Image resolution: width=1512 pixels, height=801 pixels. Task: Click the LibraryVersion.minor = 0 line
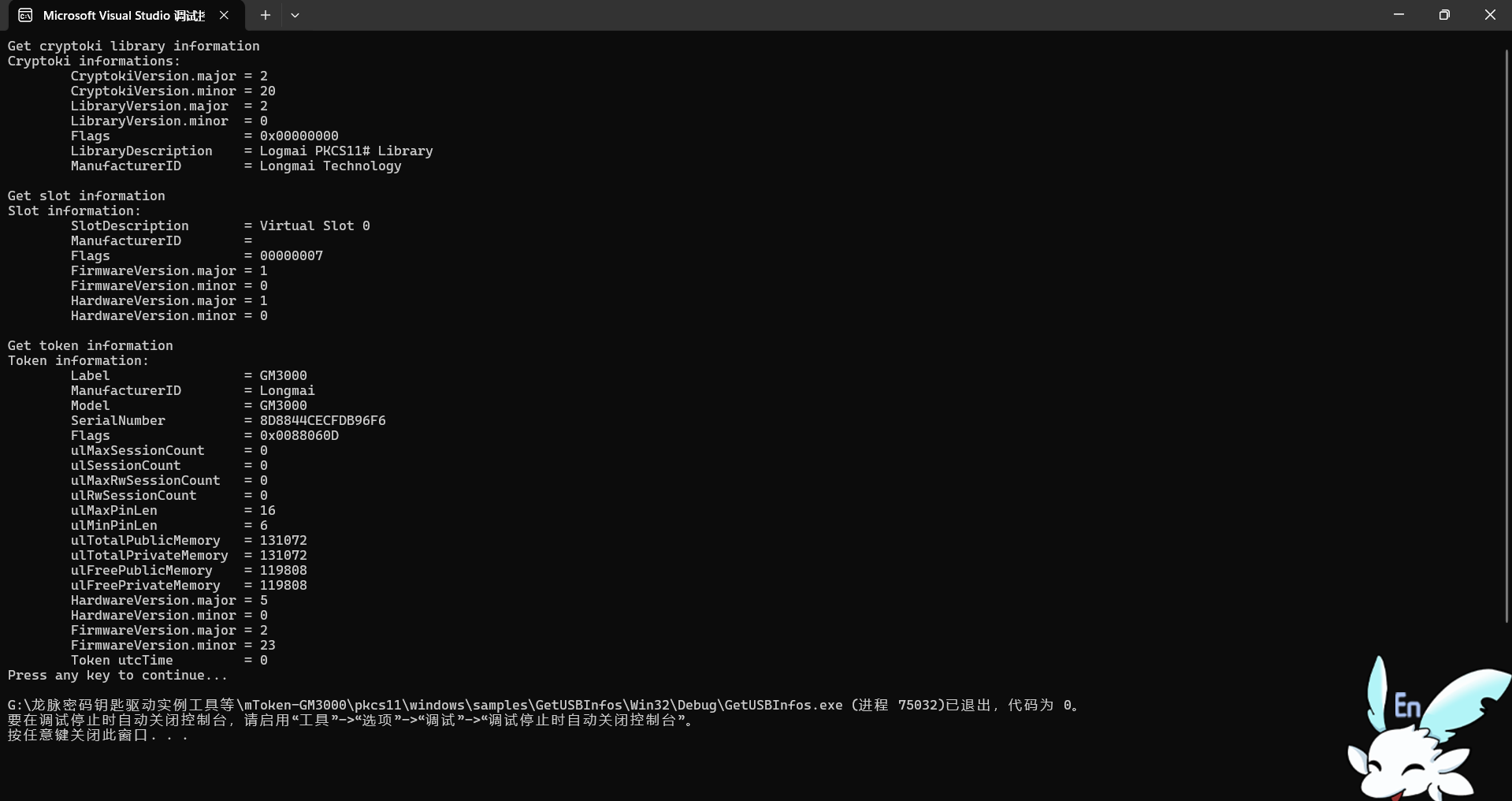click(169, 121)
